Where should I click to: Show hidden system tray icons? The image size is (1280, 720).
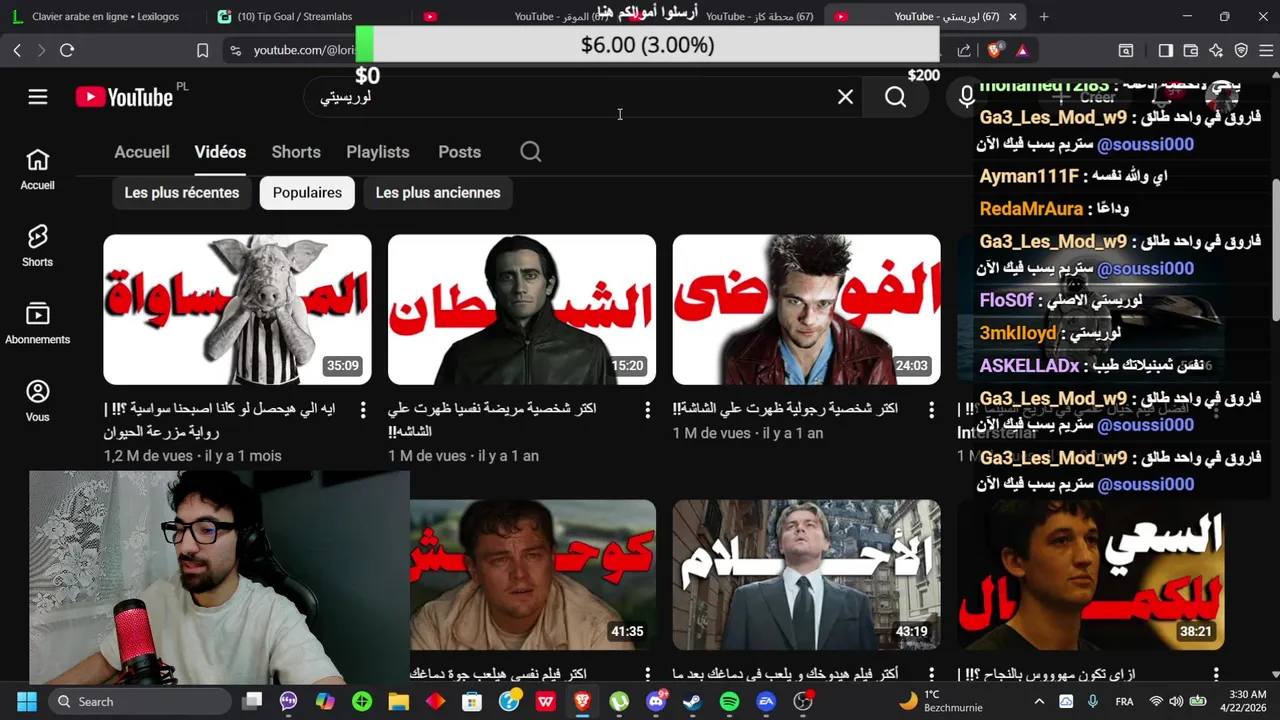coord(1039,701)
